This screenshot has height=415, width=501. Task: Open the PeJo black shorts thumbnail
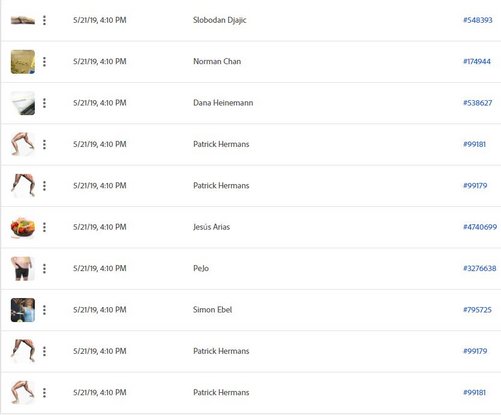[23, 269]
